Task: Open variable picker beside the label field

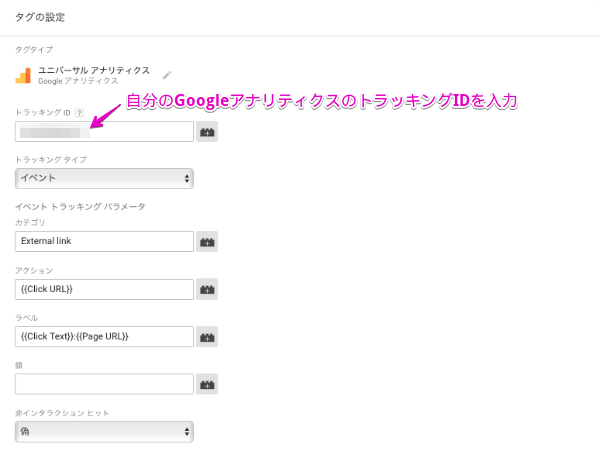Action: coord(207,337)
